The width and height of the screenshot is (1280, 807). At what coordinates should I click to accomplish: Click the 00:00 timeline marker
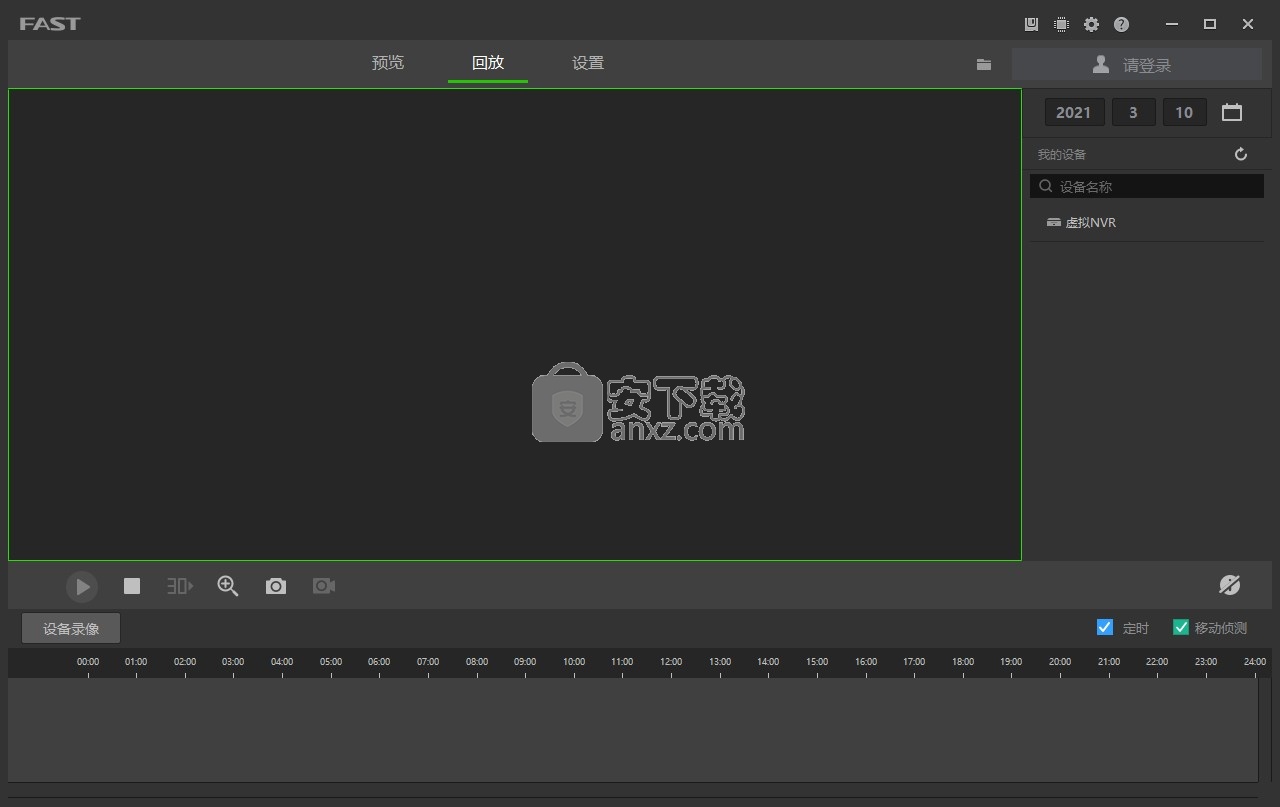[x=88, y=662]
